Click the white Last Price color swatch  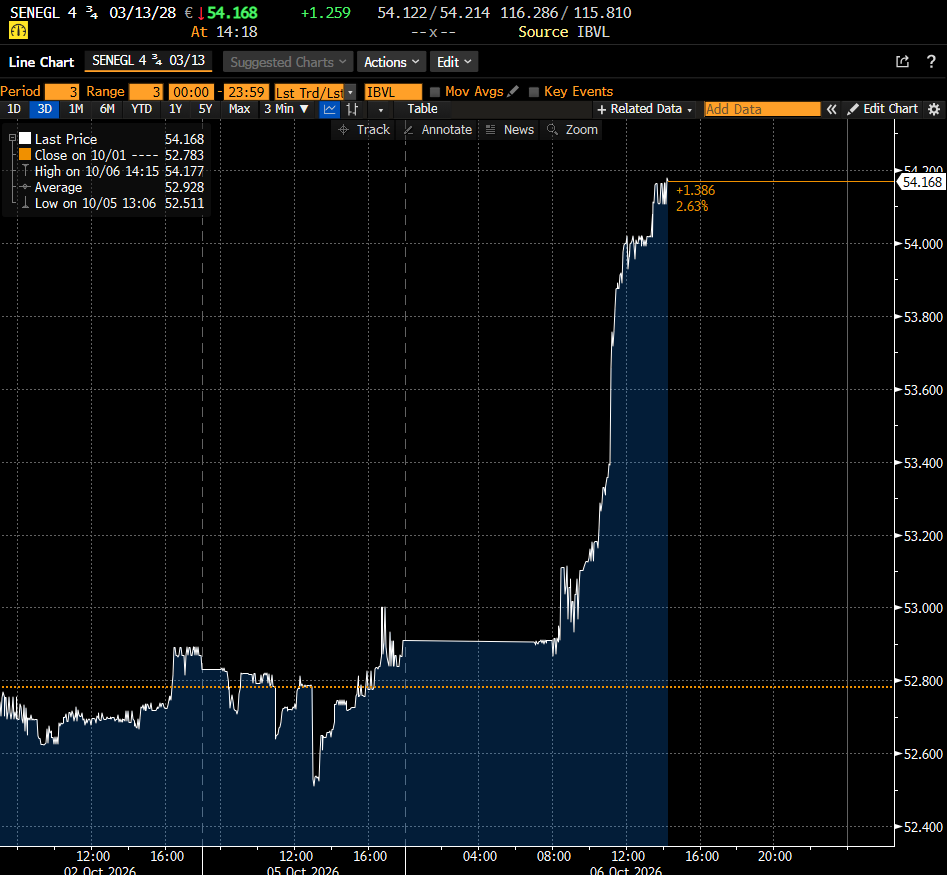pos(25,139)
